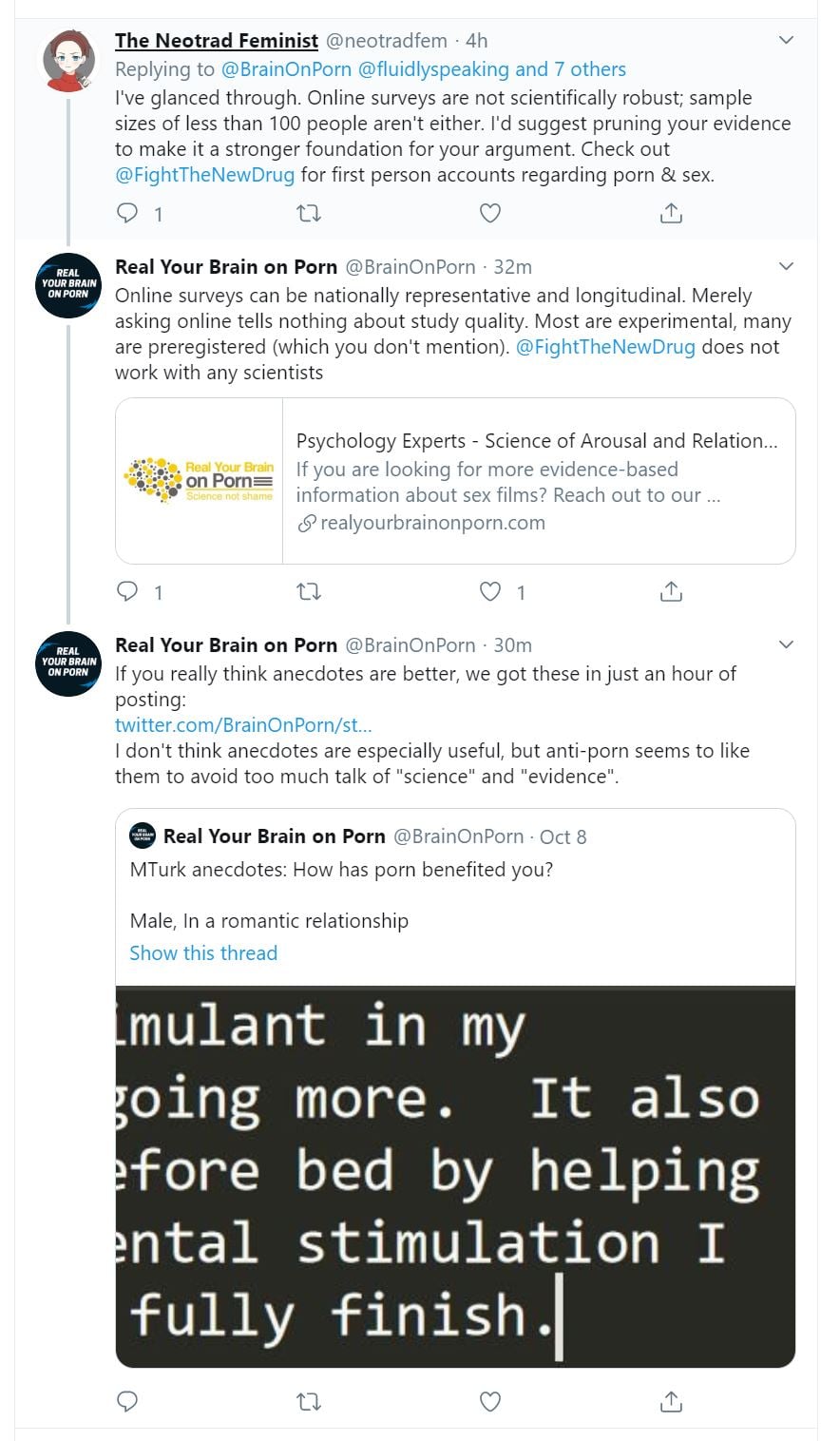Retweet the 32m BrainOnPorn tweet
This screenshot has height=1441, width=840.
[309, 592]
